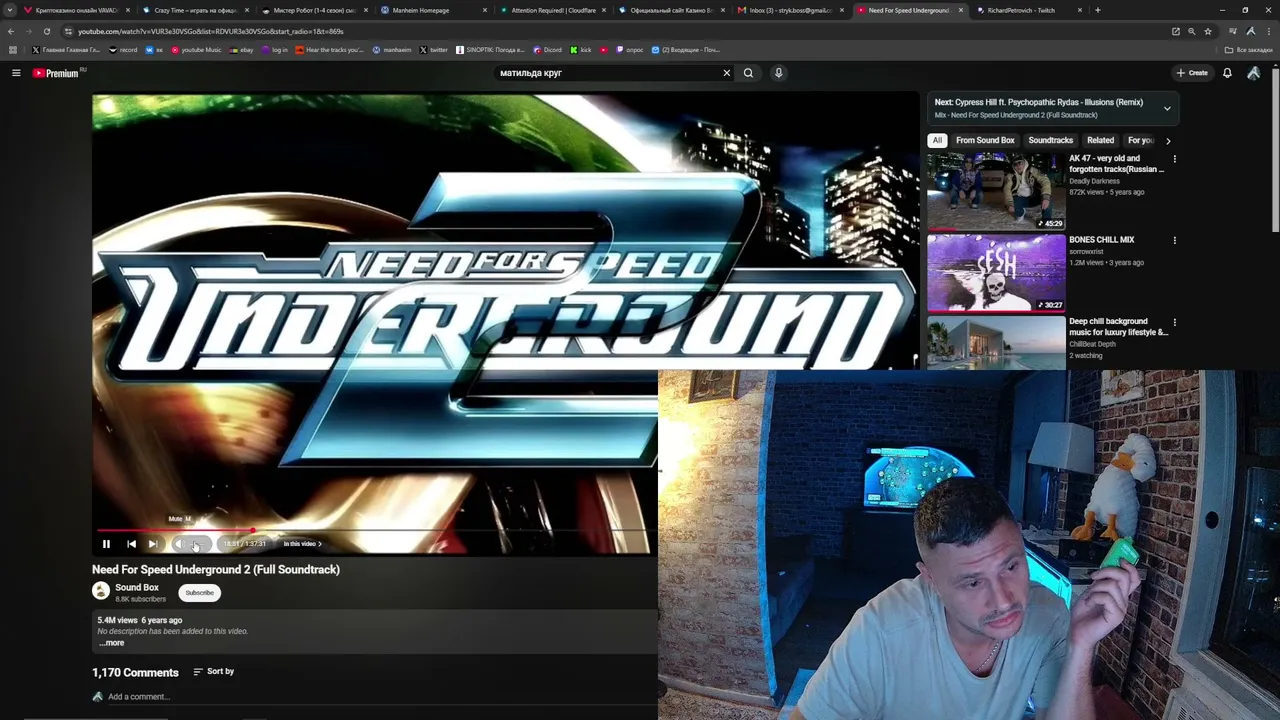Open the 'BONES CHILL MIX' video title
The image size is (1280, 720).
click(x=1101, y=240)
